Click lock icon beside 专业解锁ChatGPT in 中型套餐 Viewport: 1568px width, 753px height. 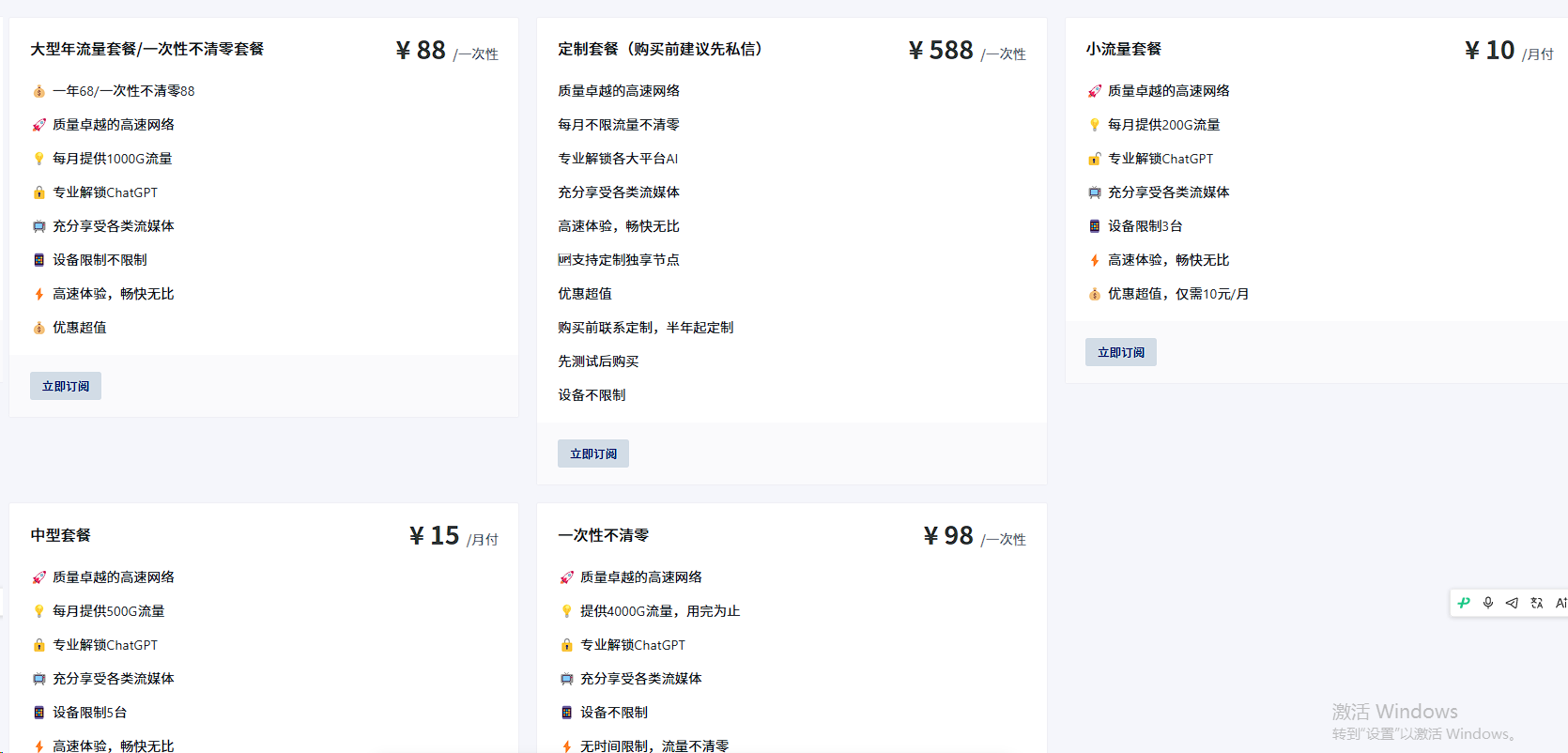point(38,645)
